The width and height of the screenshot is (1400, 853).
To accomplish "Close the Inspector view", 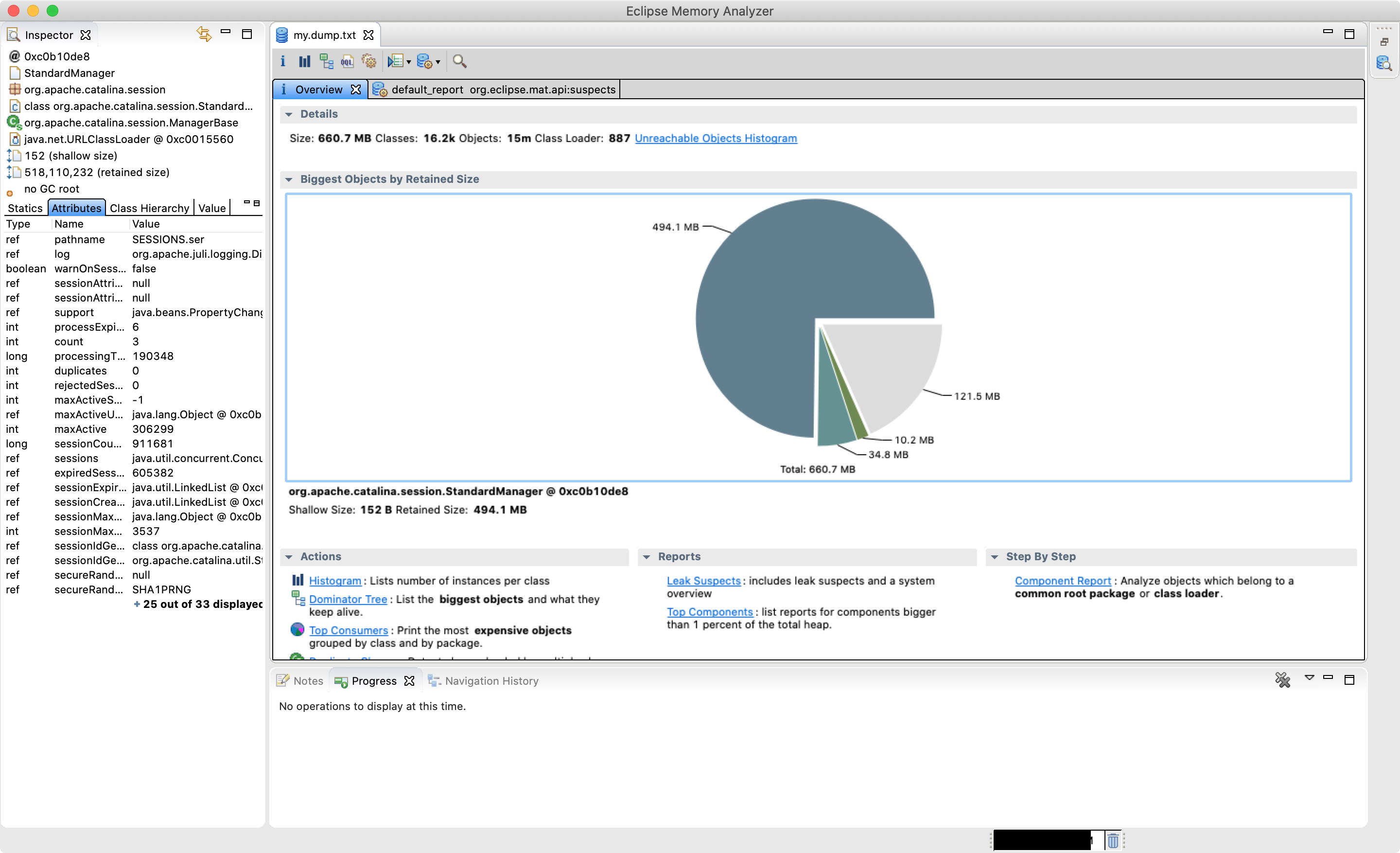I will [86, 35].
